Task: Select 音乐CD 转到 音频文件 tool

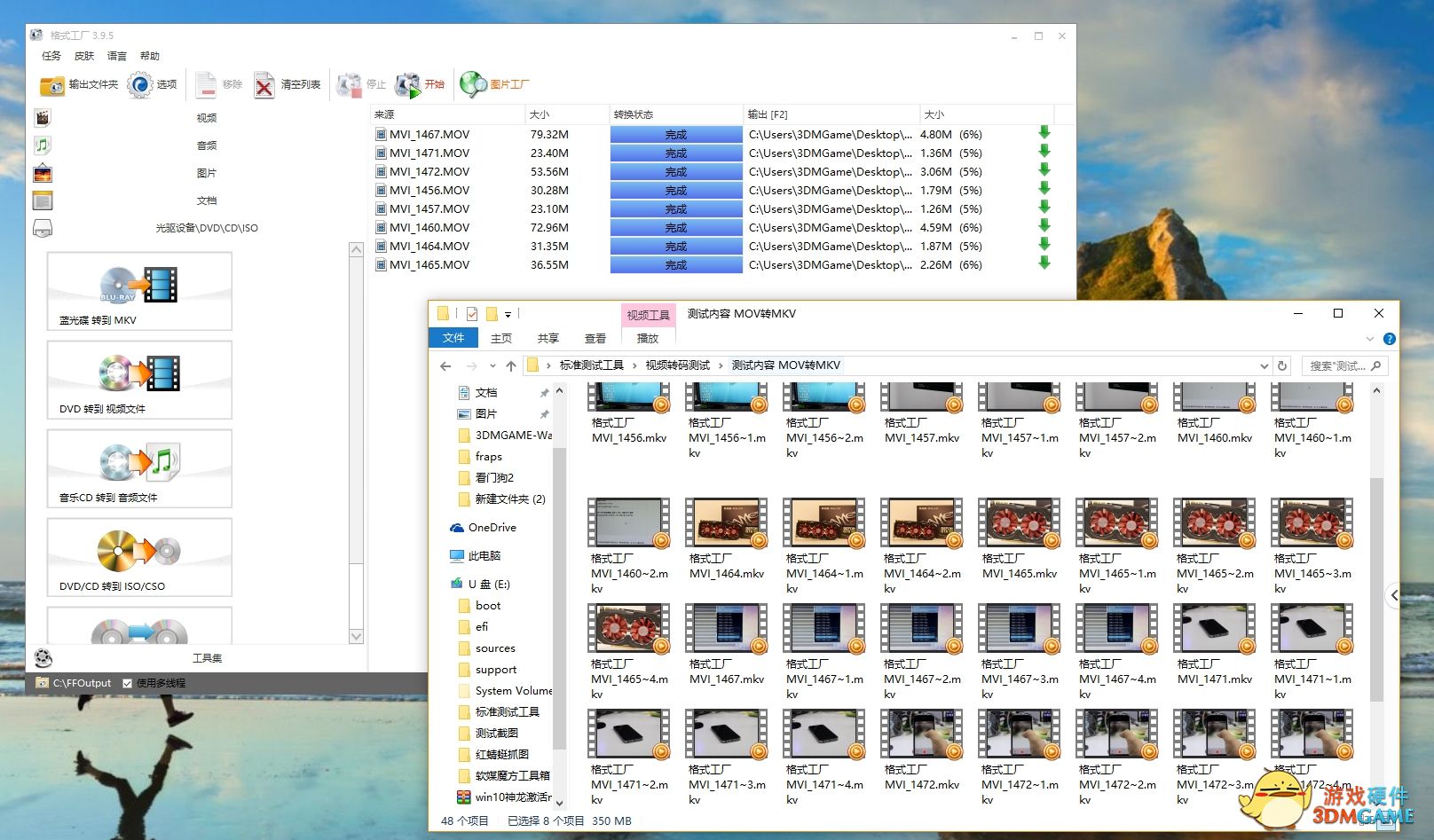Action: [139, 468]
